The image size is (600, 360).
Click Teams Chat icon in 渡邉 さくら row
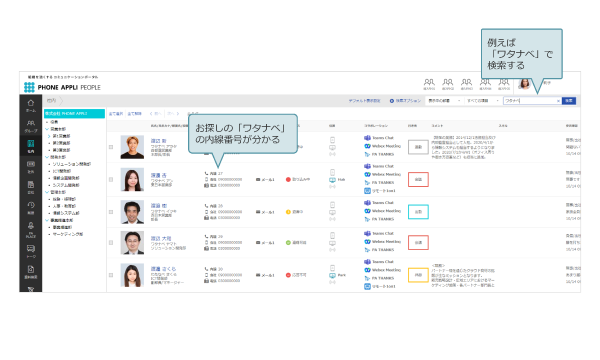point(367,262)
